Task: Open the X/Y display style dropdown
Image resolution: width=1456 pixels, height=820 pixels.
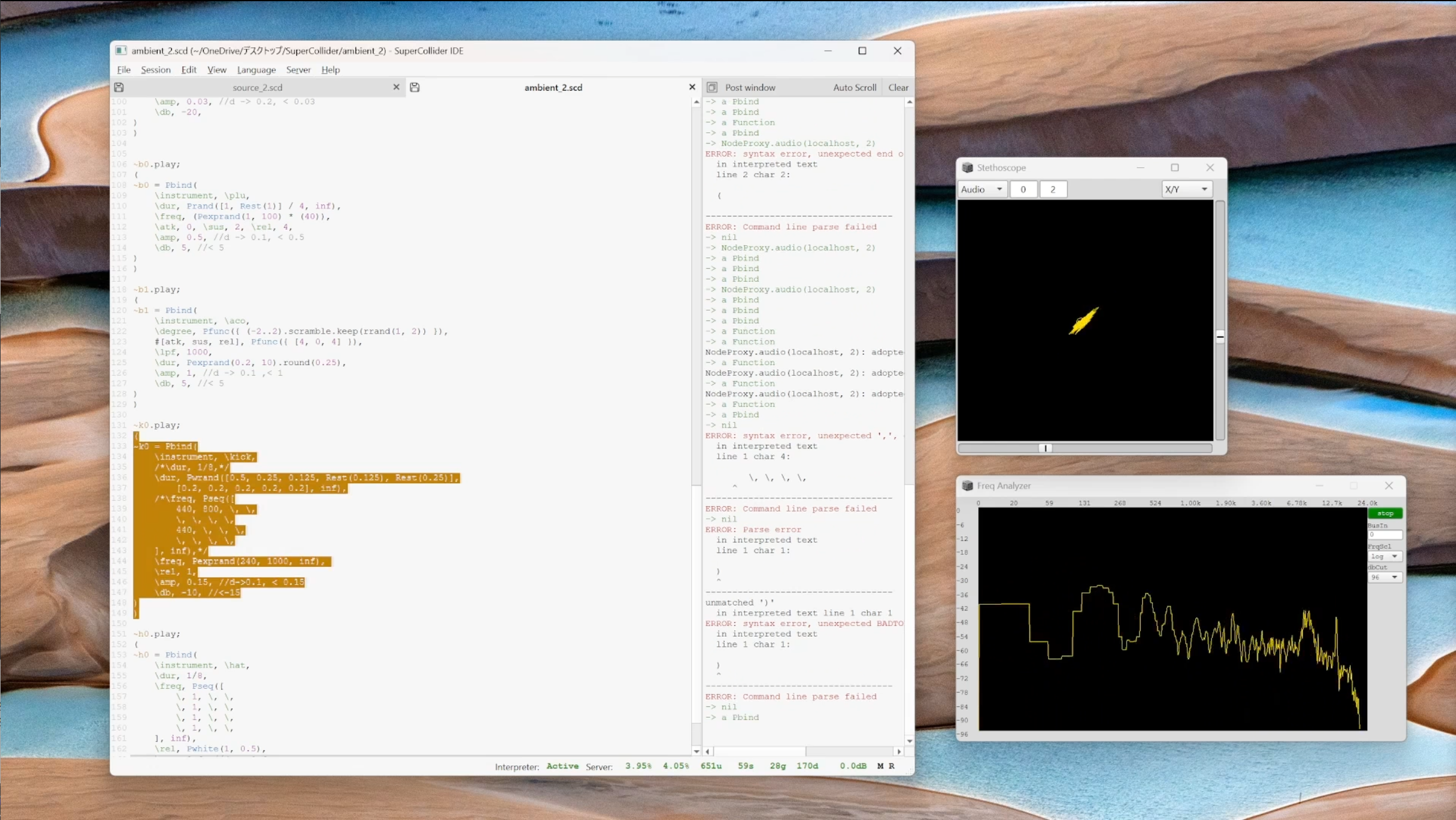Action: point(1186,189)
